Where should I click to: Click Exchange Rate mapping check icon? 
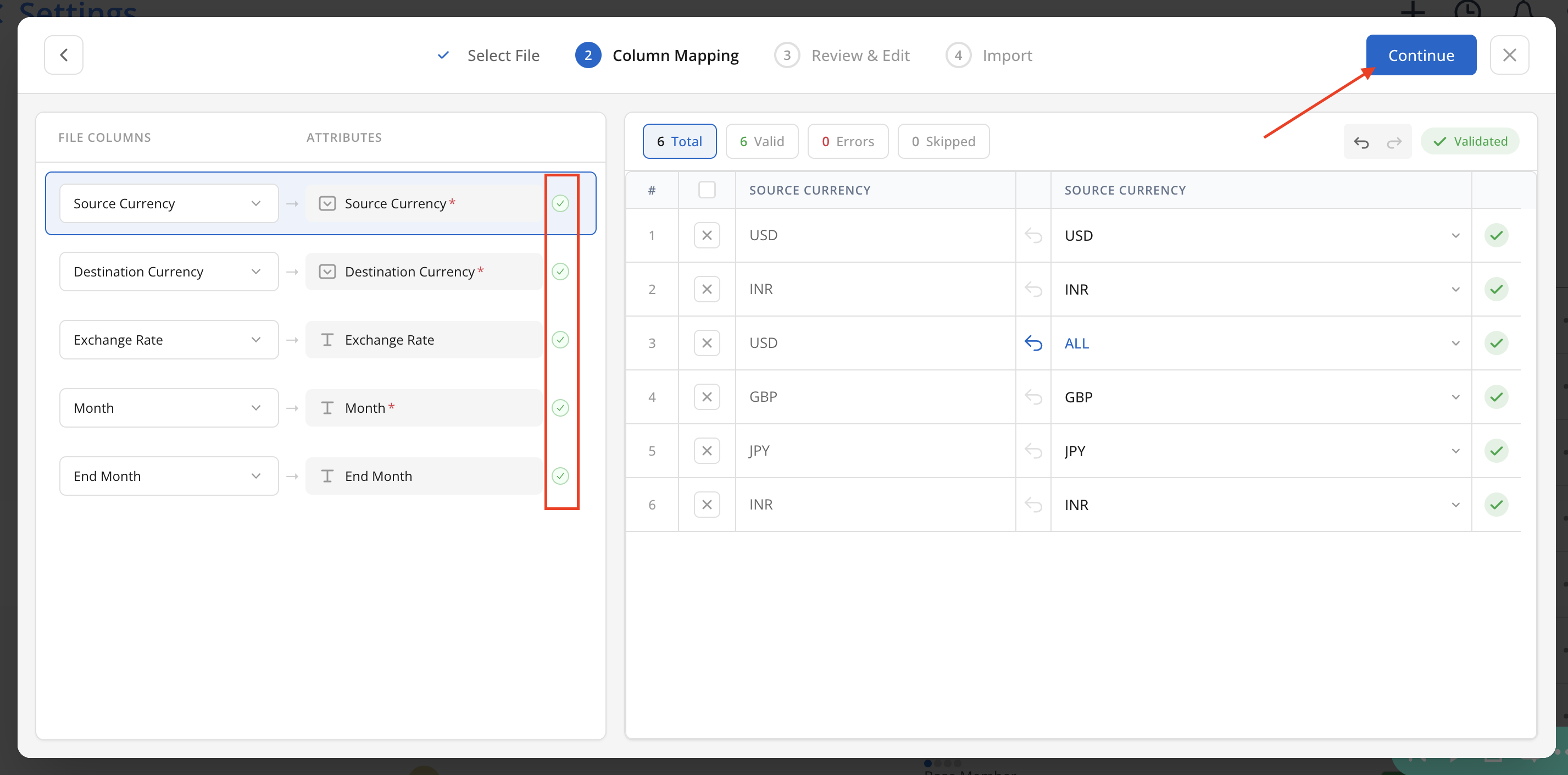(560, 340)
